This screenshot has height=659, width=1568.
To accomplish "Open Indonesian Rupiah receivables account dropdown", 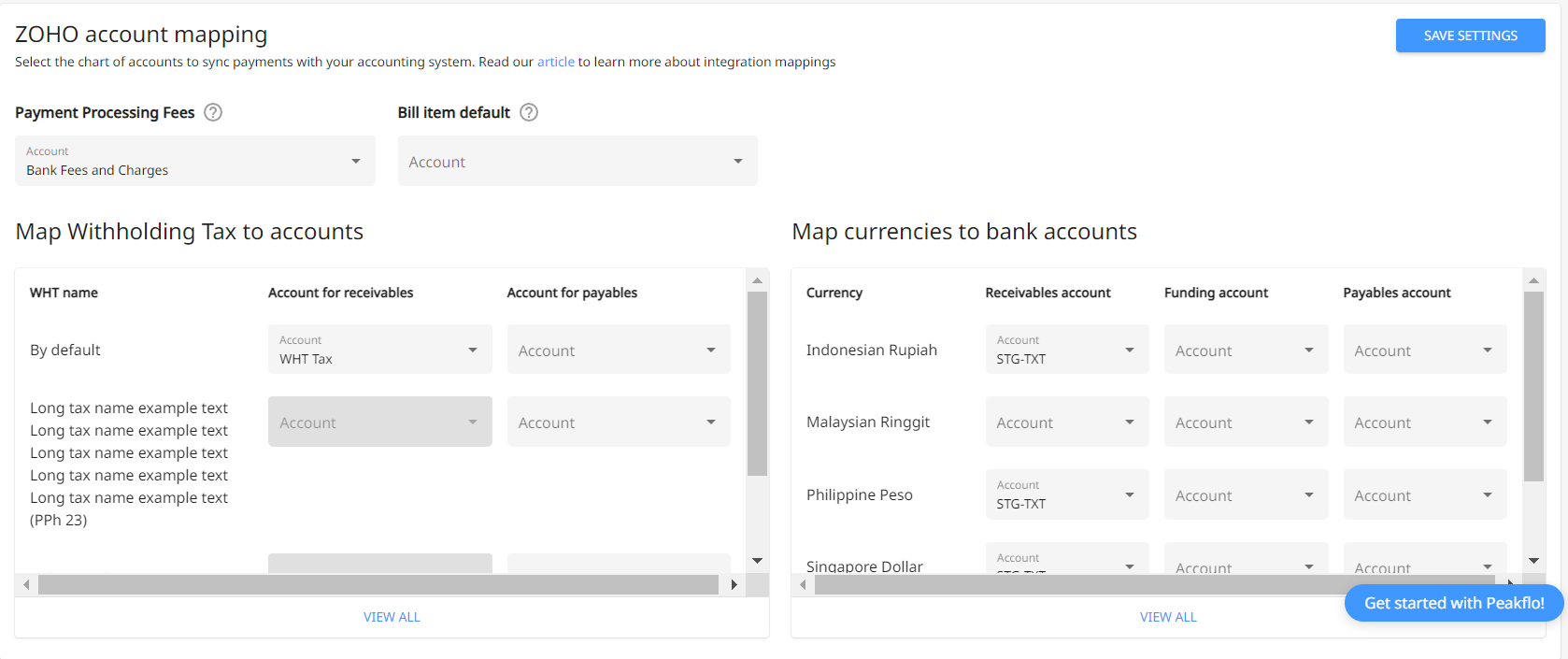I will point(1067,350).
